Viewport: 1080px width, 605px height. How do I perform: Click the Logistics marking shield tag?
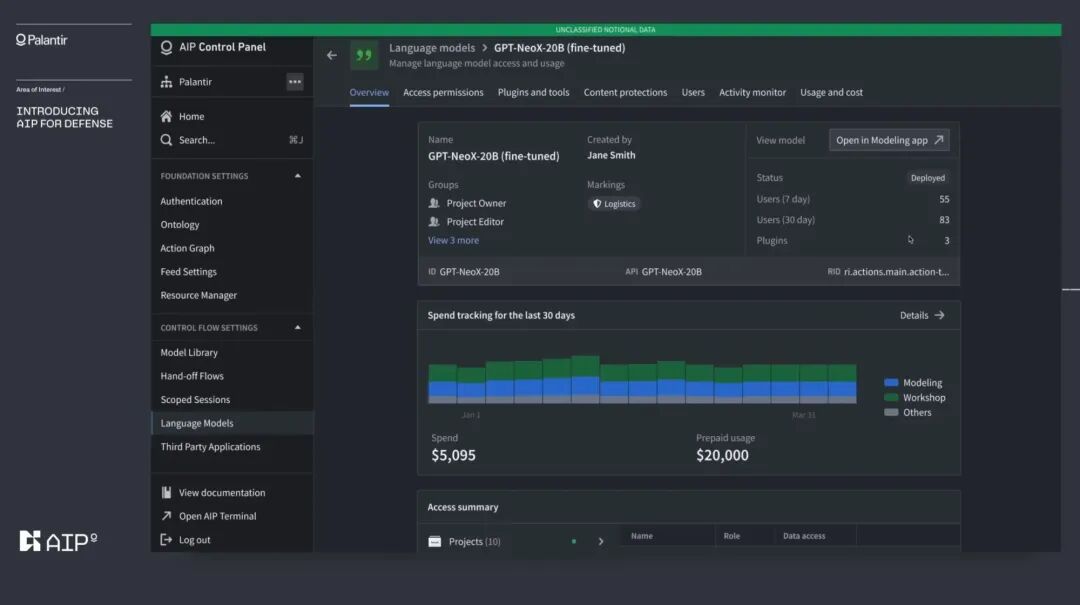point(614,204)
